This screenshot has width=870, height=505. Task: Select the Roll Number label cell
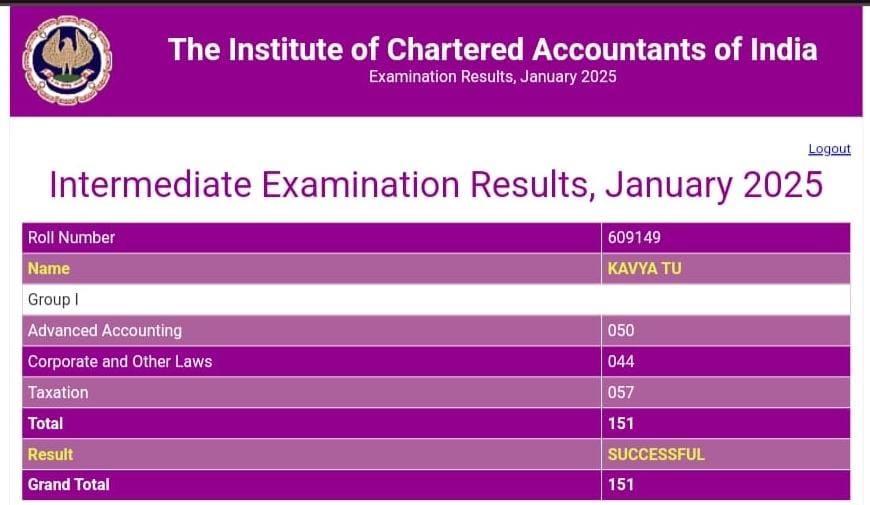click(x=72, y=238)
